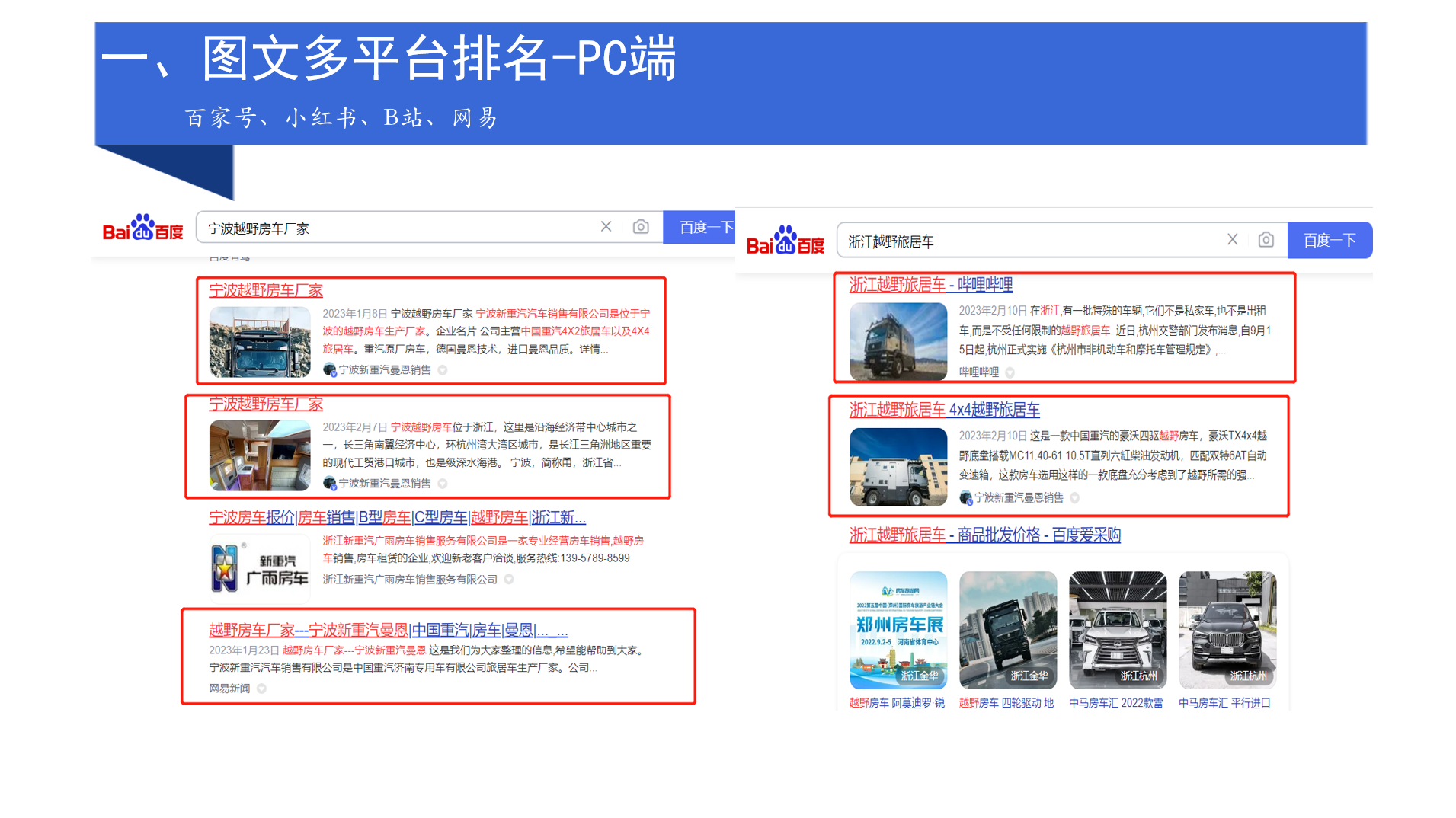Click the Baidu logo in right search page
The width and height of the screenshot is (1456, 818).
pos(786,241)
